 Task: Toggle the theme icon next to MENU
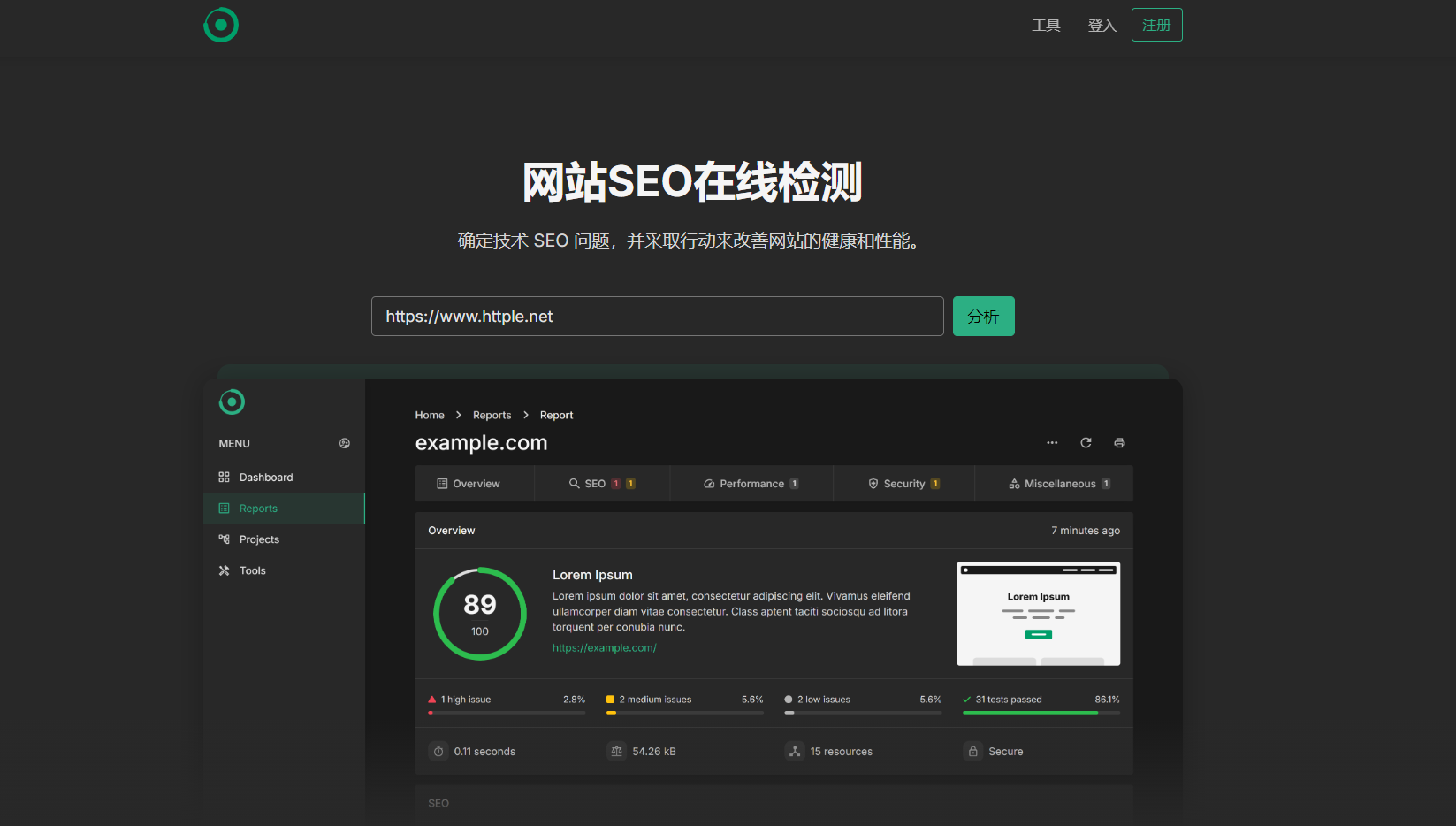tap(345, 444)
